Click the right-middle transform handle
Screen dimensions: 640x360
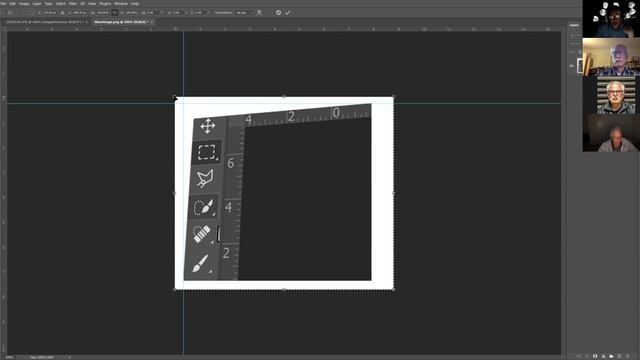point(393,193)
